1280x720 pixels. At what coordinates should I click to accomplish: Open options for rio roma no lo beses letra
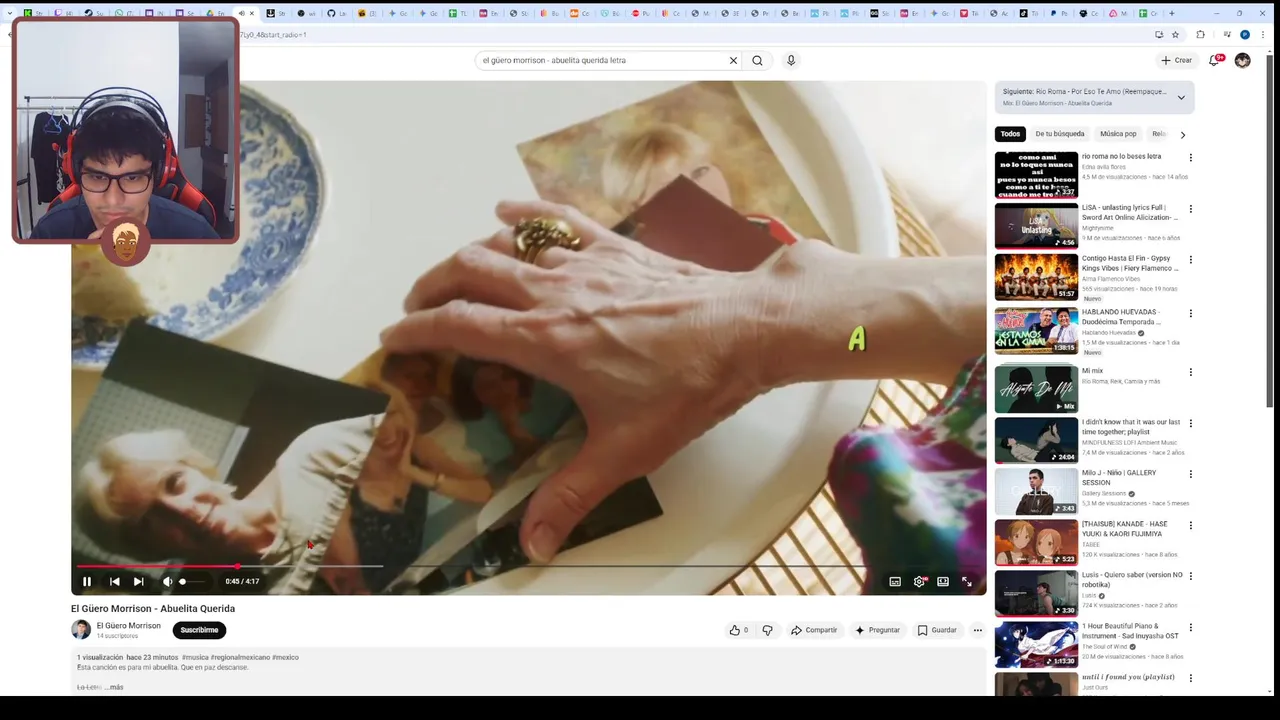[x=1190, y=158]
